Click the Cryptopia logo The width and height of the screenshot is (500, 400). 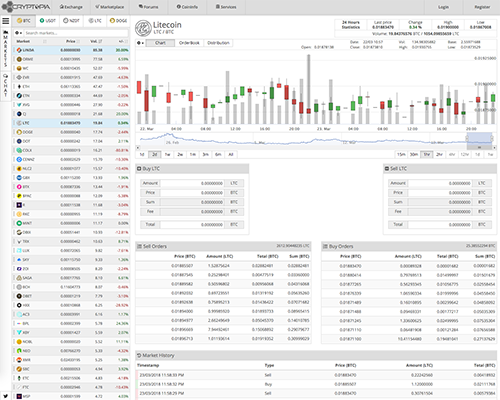[x=26, y=7]
